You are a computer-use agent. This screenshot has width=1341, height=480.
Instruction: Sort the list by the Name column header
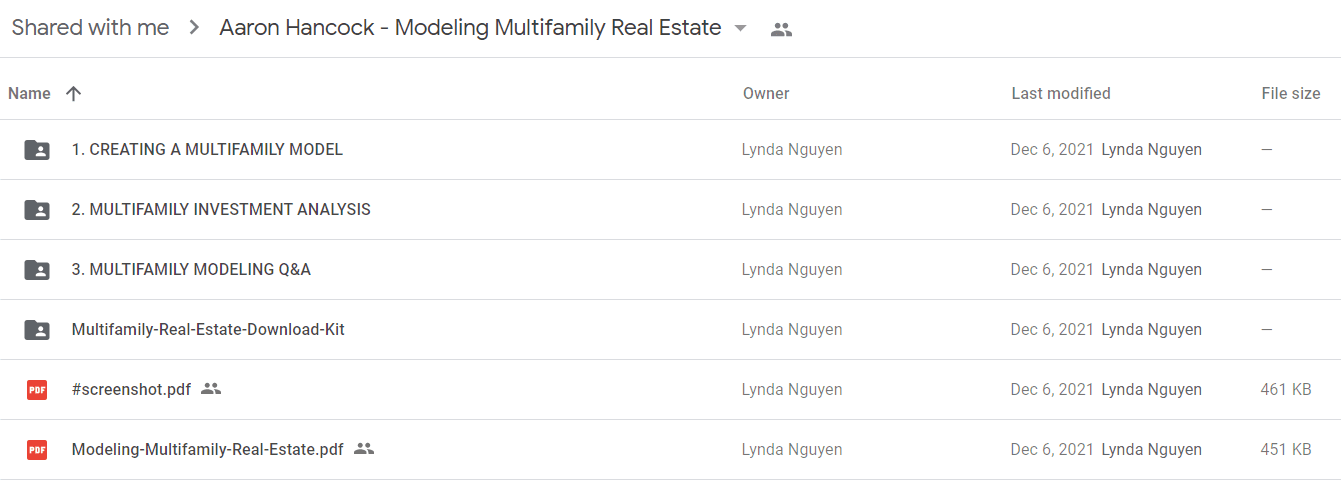(29, 93)
